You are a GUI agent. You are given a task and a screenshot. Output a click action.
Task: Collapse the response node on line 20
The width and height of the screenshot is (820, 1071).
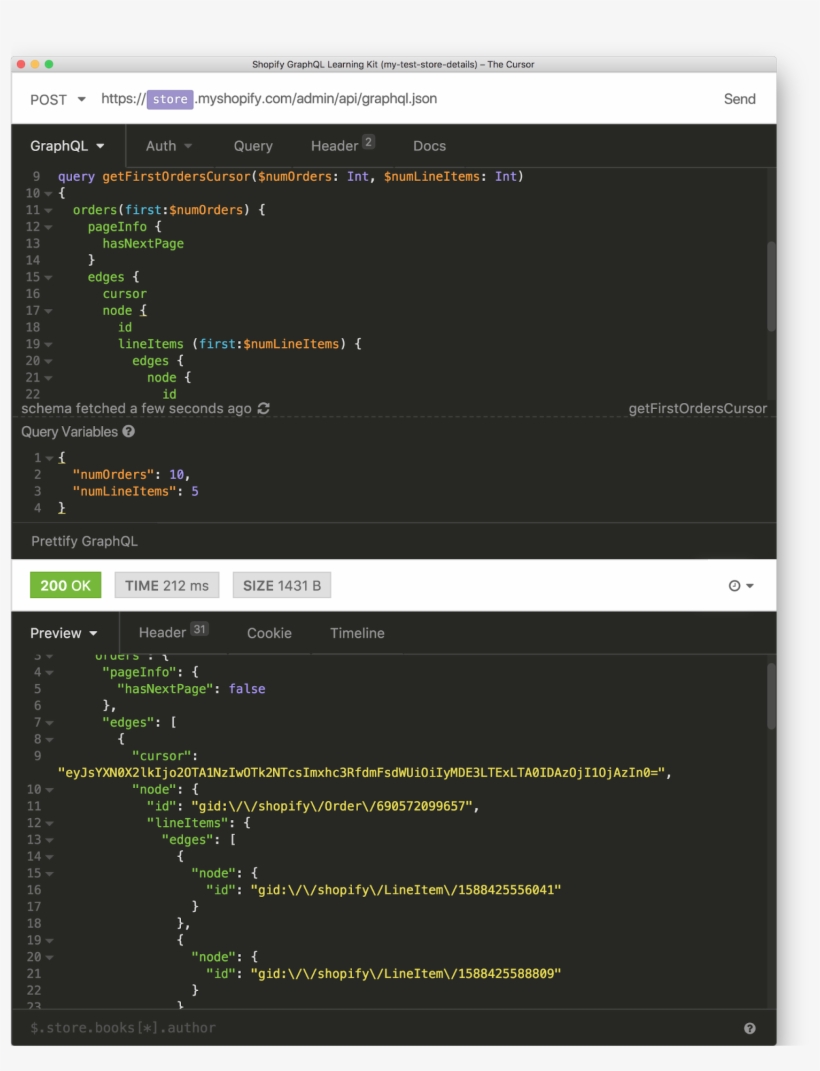click(48, 958)
